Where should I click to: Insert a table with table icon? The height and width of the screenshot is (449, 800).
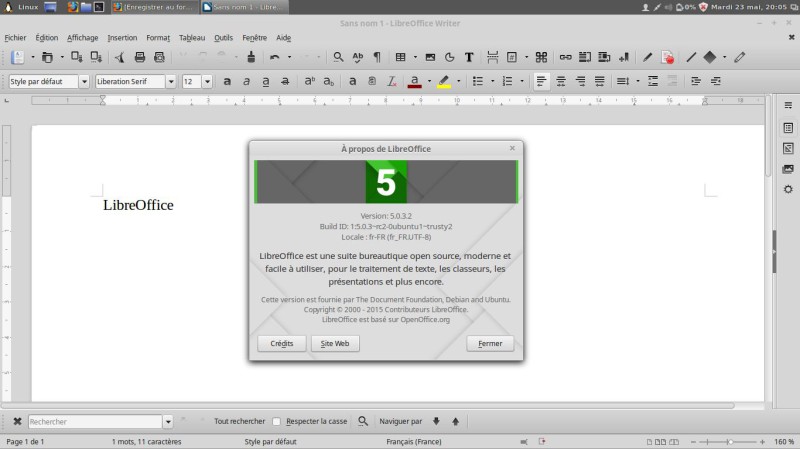(401, 57)
